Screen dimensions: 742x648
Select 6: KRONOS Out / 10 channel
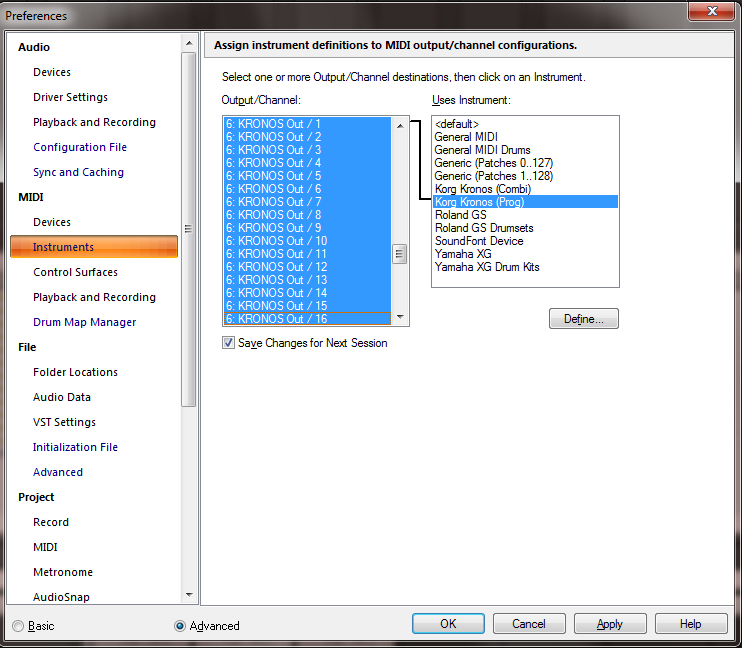307,241
